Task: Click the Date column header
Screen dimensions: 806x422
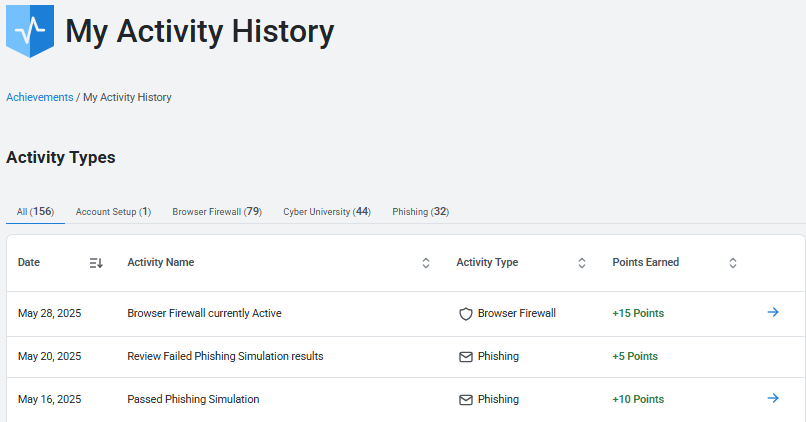Action: (x=29, y=262)
